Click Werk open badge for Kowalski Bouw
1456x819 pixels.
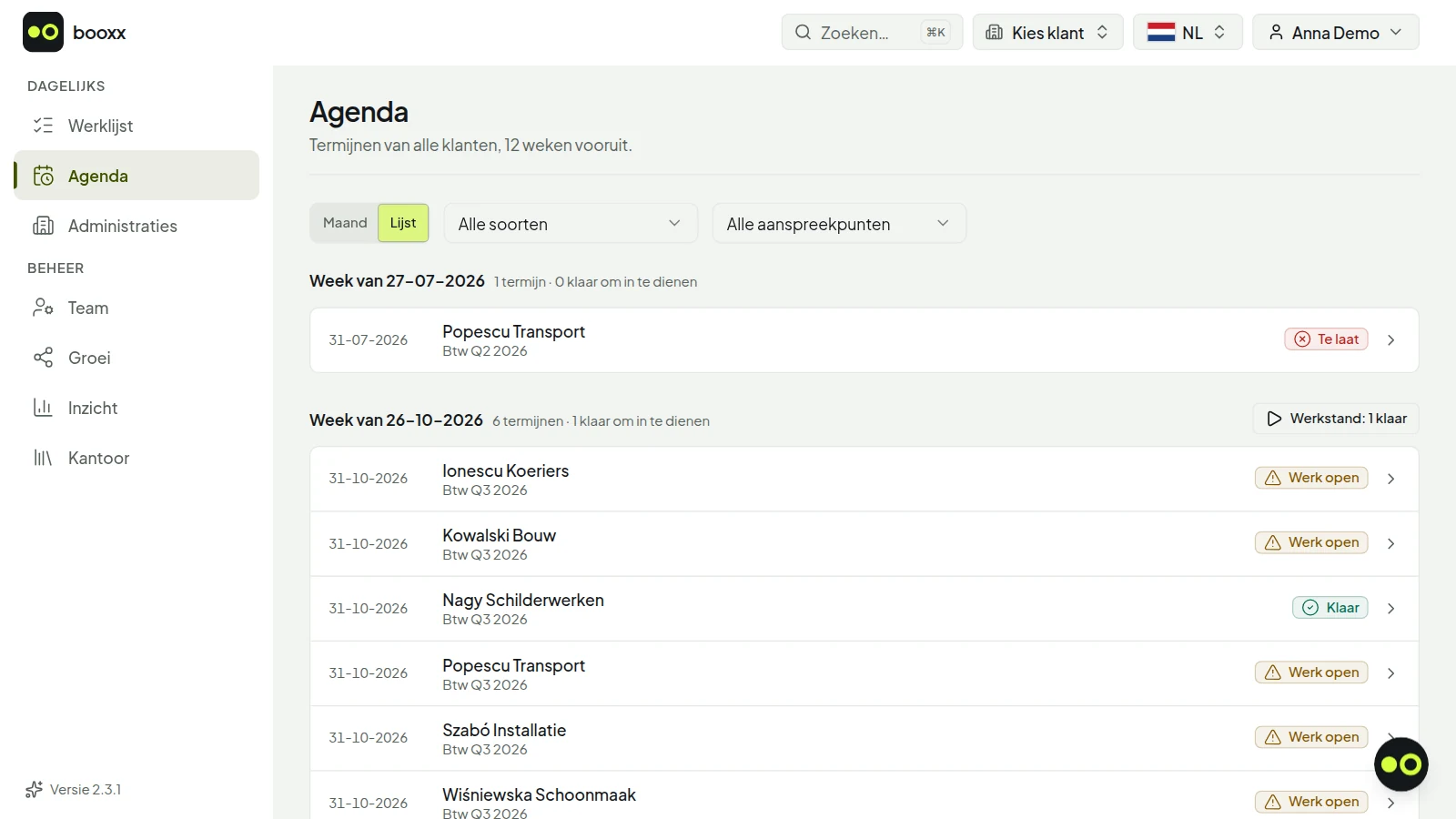click(1311, 543)
